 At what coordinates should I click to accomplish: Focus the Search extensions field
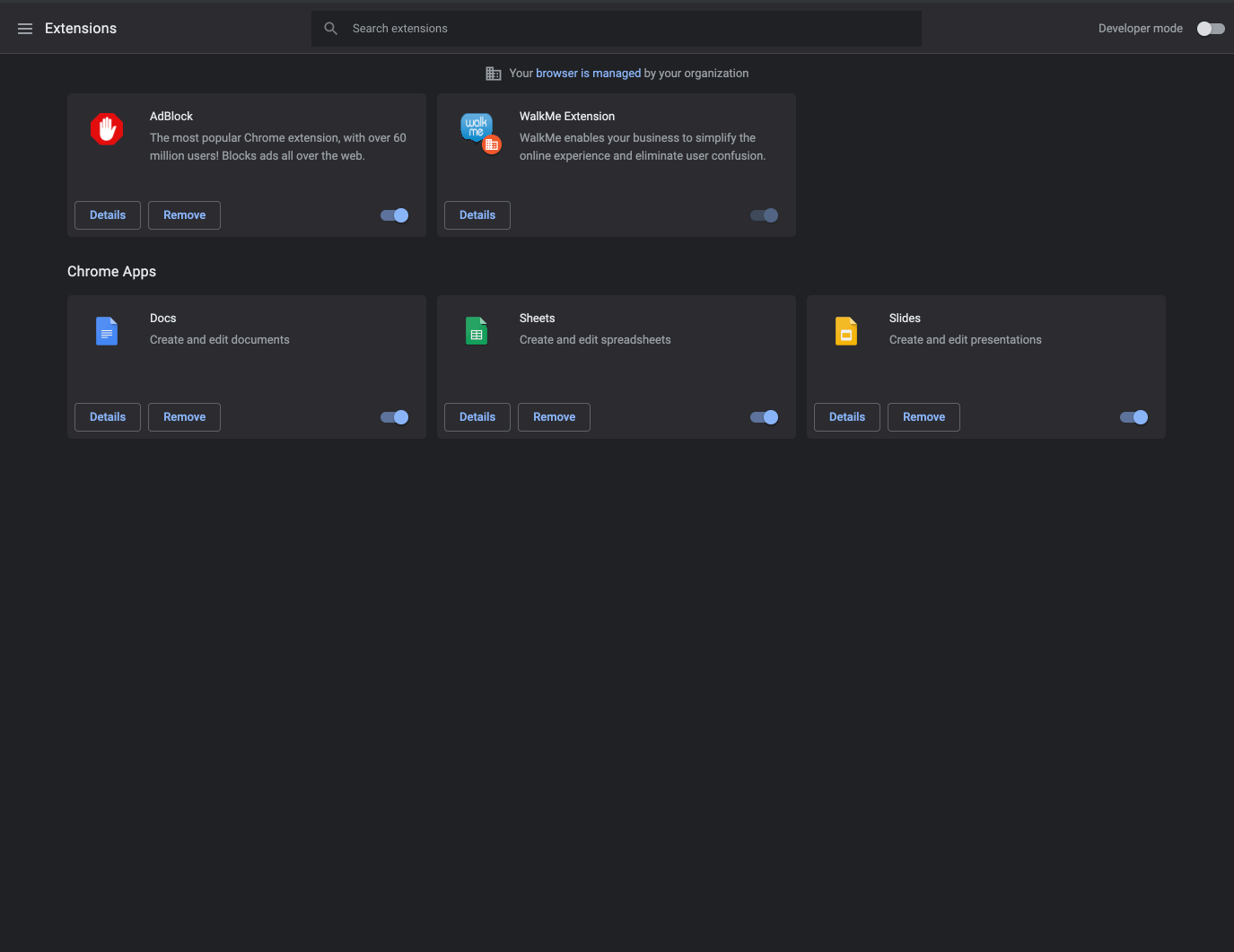(x=628, y=29)
